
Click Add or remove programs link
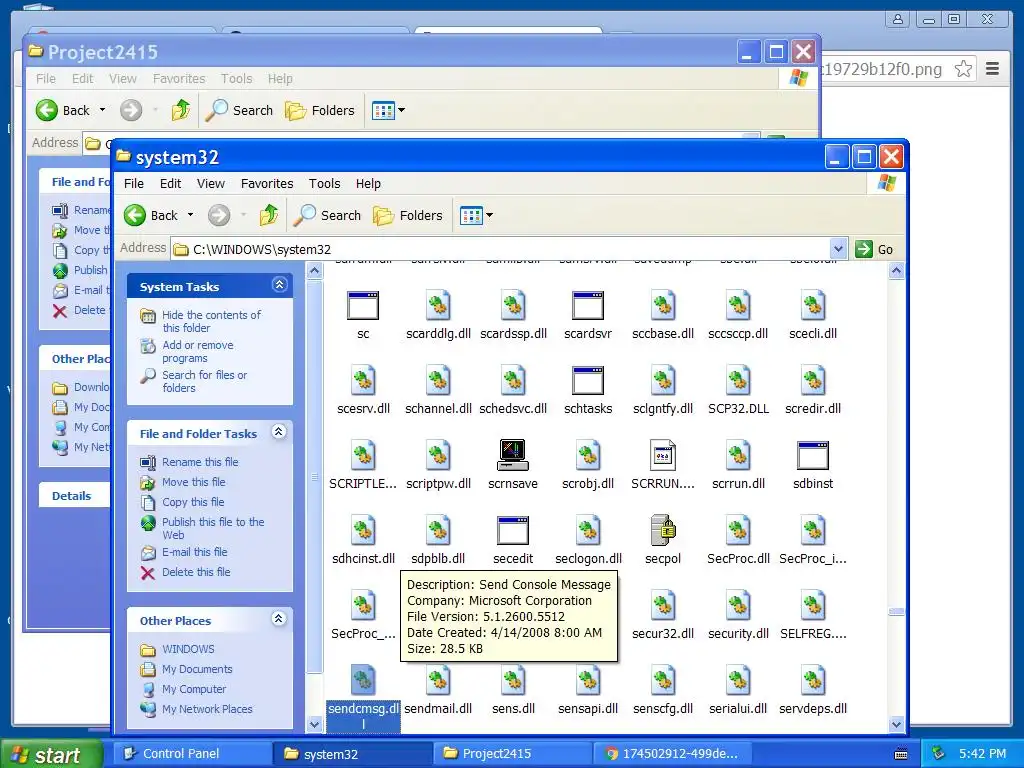pyautogui.click(x=198, y=351)
